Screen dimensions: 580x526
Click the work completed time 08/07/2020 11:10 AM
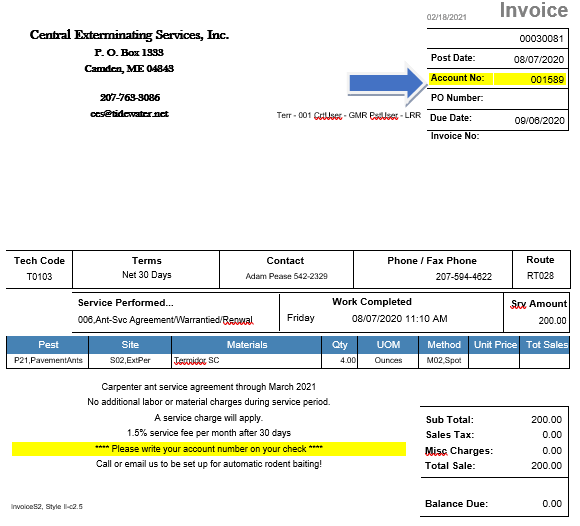(x=399, y=318)
